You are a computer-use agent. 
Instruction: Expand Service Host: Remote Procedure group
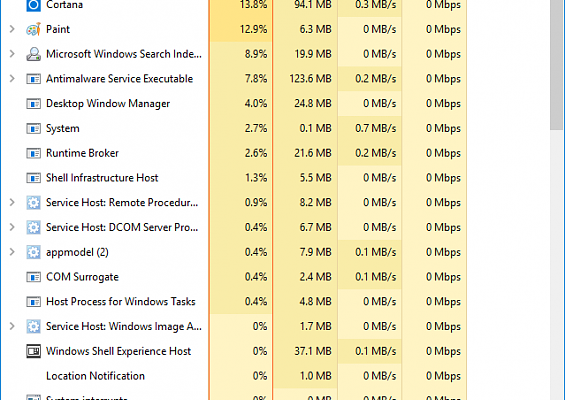(12, 203)
